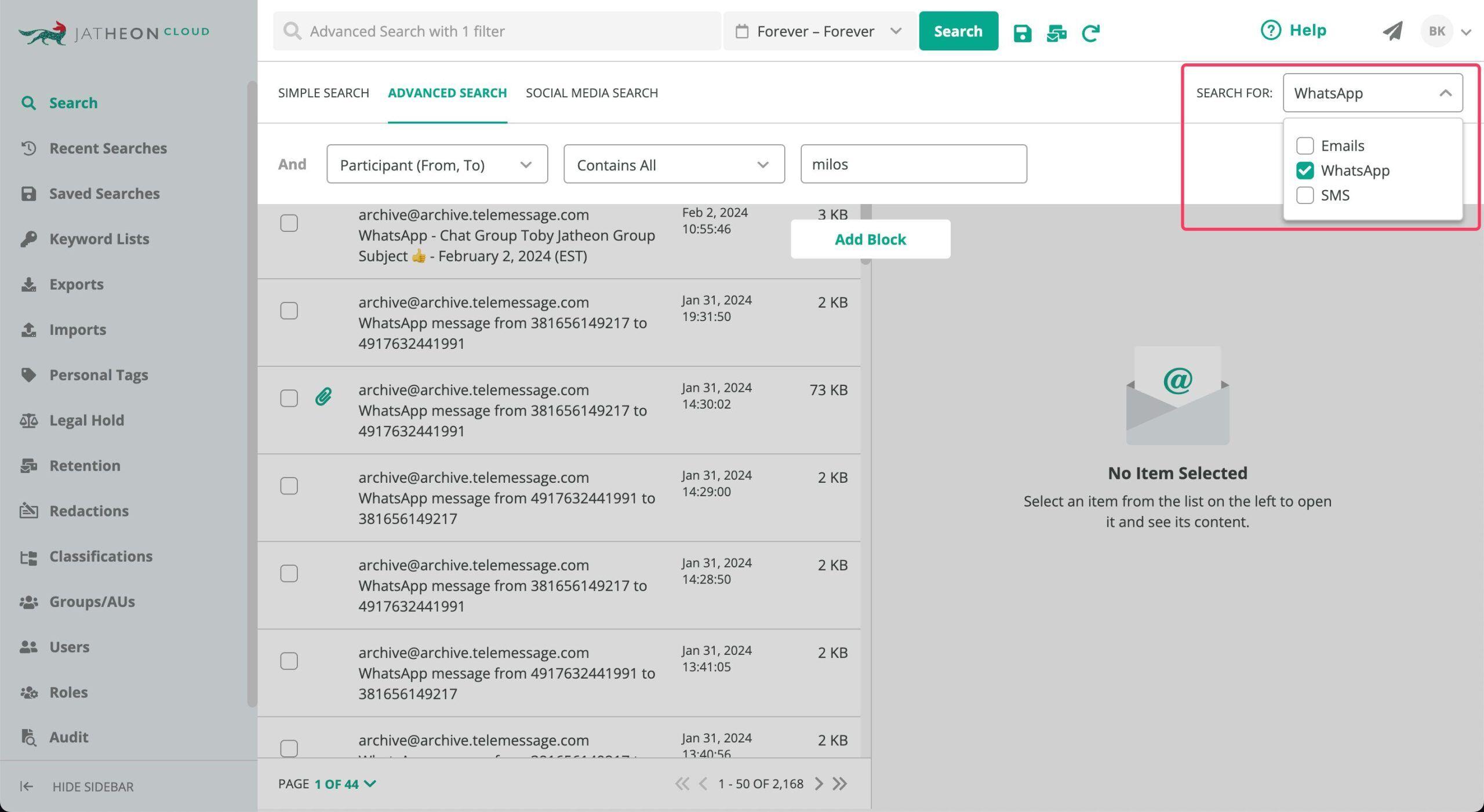Check the Emails option
Image resolution: width=1484 pixels, height=812 pixels.
tap(1305, 145)
